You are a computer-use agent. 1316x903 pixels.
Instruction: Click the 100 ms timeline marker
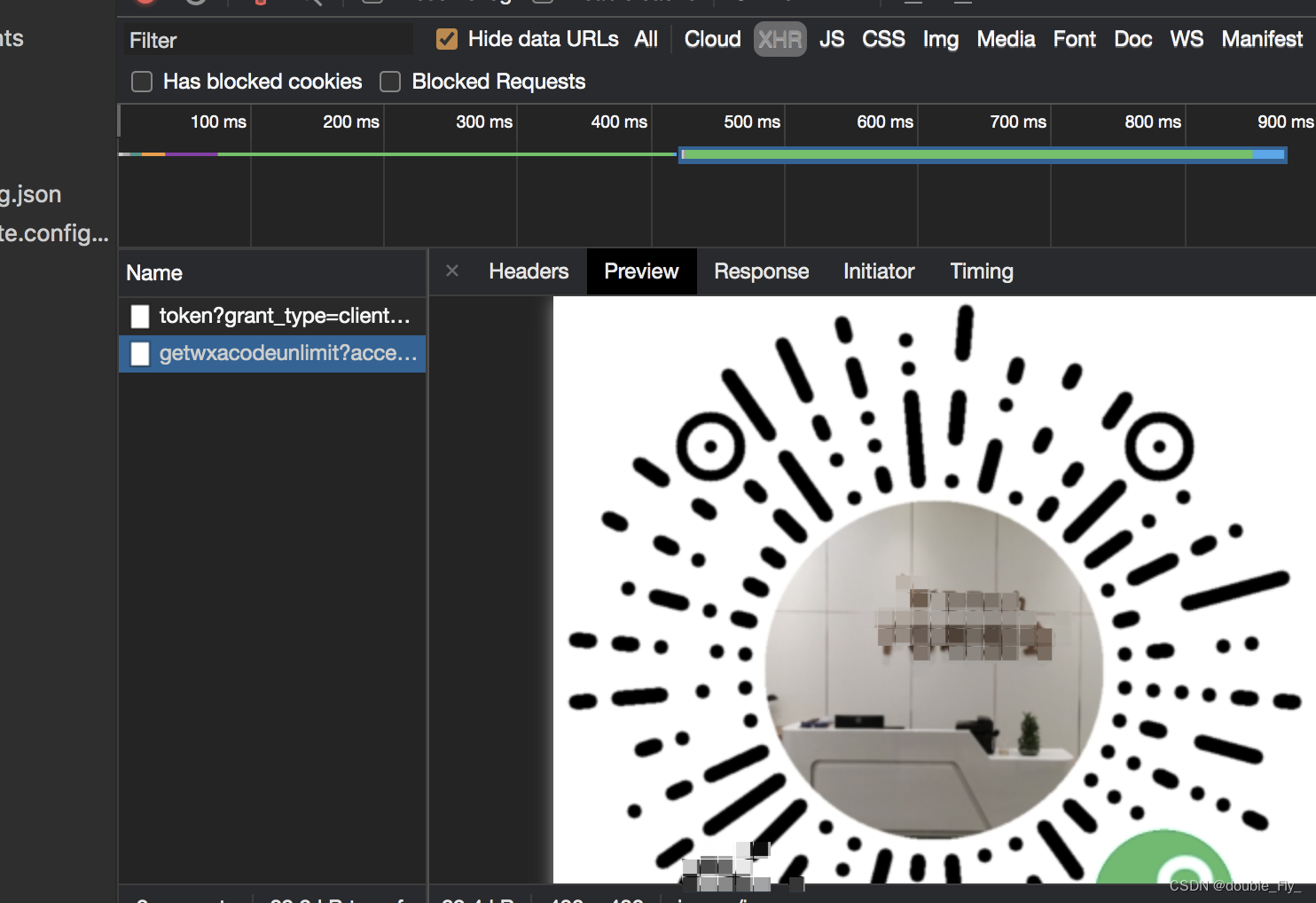pyautogui.click(x=218, y=122)
